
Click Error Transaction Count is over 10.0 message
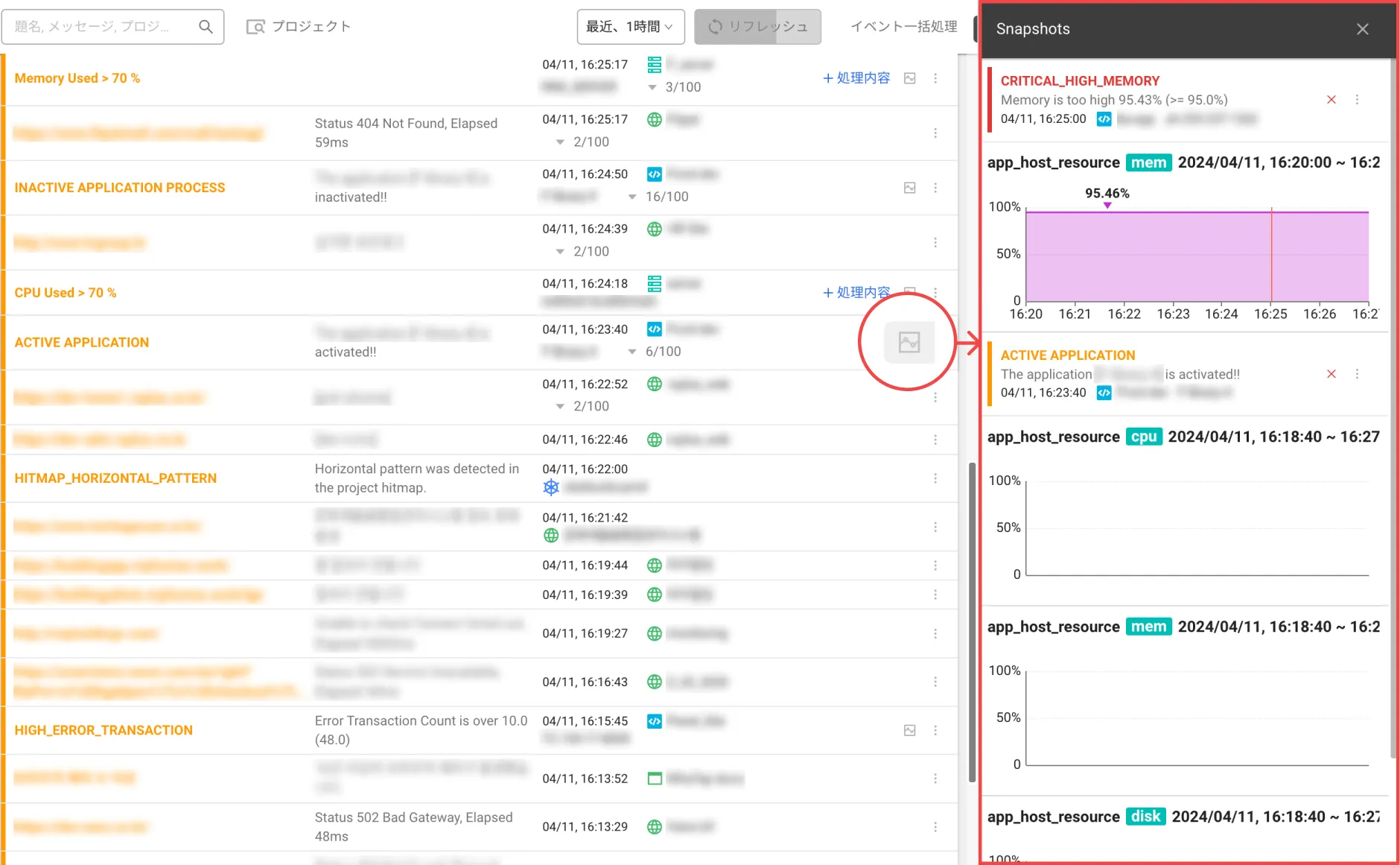click(421, 730)
